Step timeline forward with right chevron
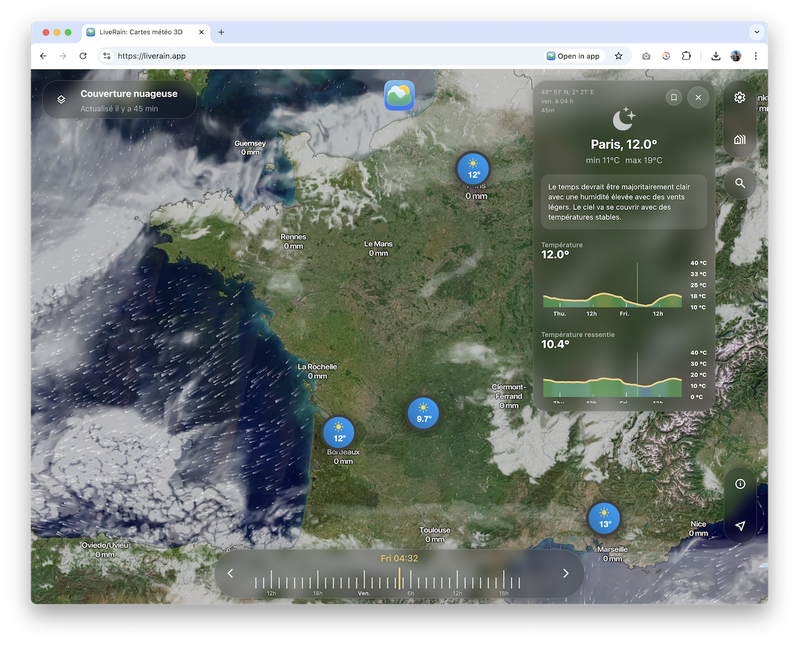Viewport: 799px width, 645px height. (x=566, y=573)
